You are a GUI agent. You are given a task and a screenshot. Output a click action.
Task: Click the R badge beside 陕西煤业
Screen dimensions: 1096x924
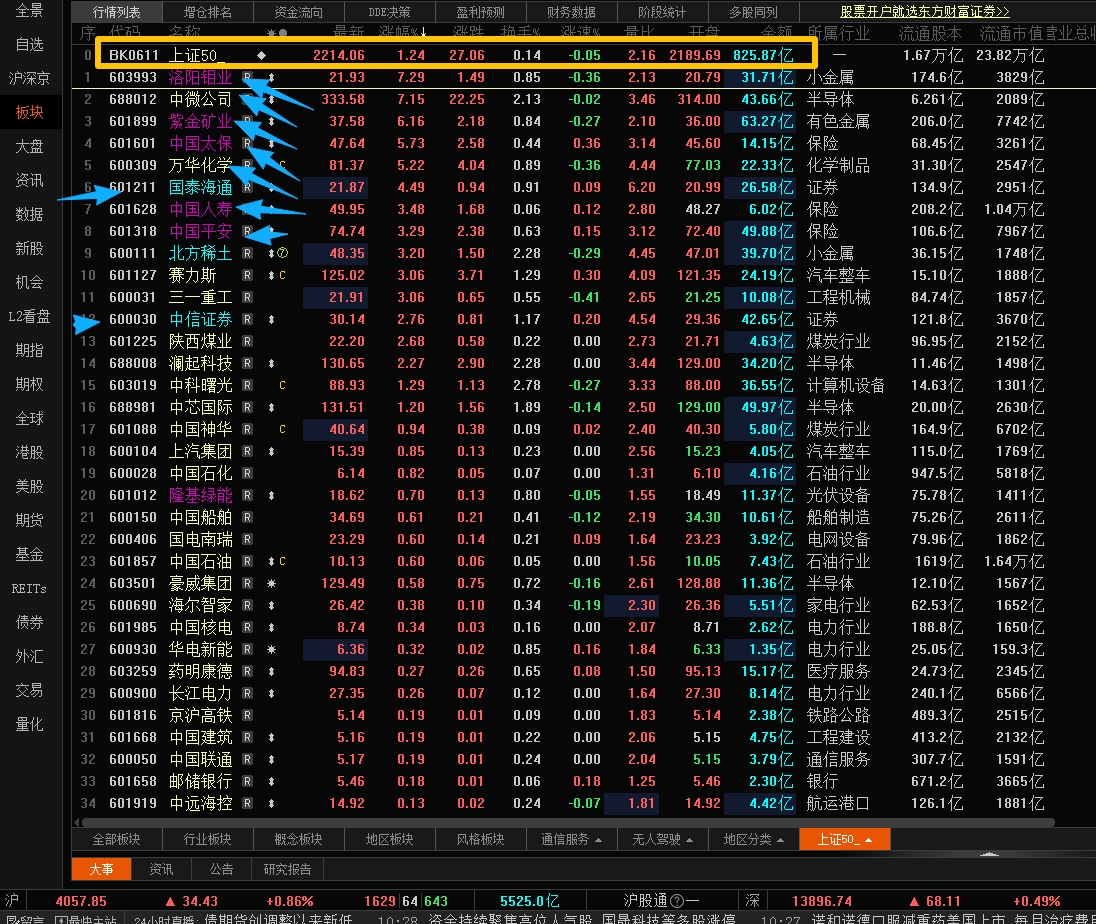(247, 341)
